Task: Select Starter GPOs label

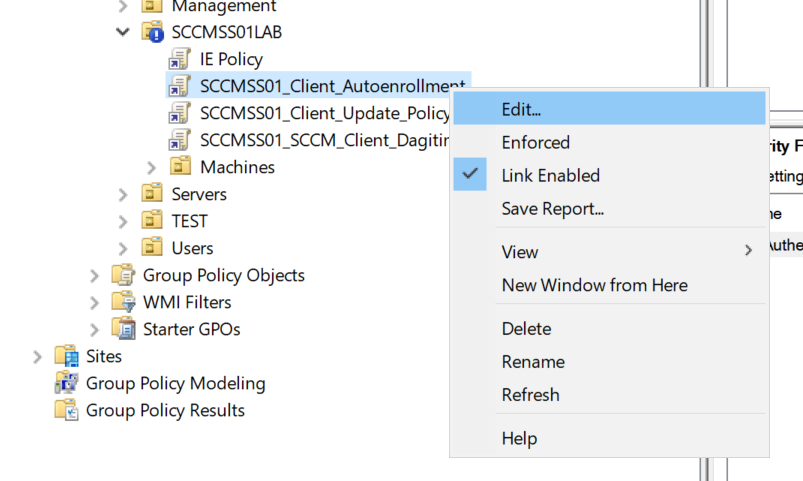Action: (x=192, y=329)
